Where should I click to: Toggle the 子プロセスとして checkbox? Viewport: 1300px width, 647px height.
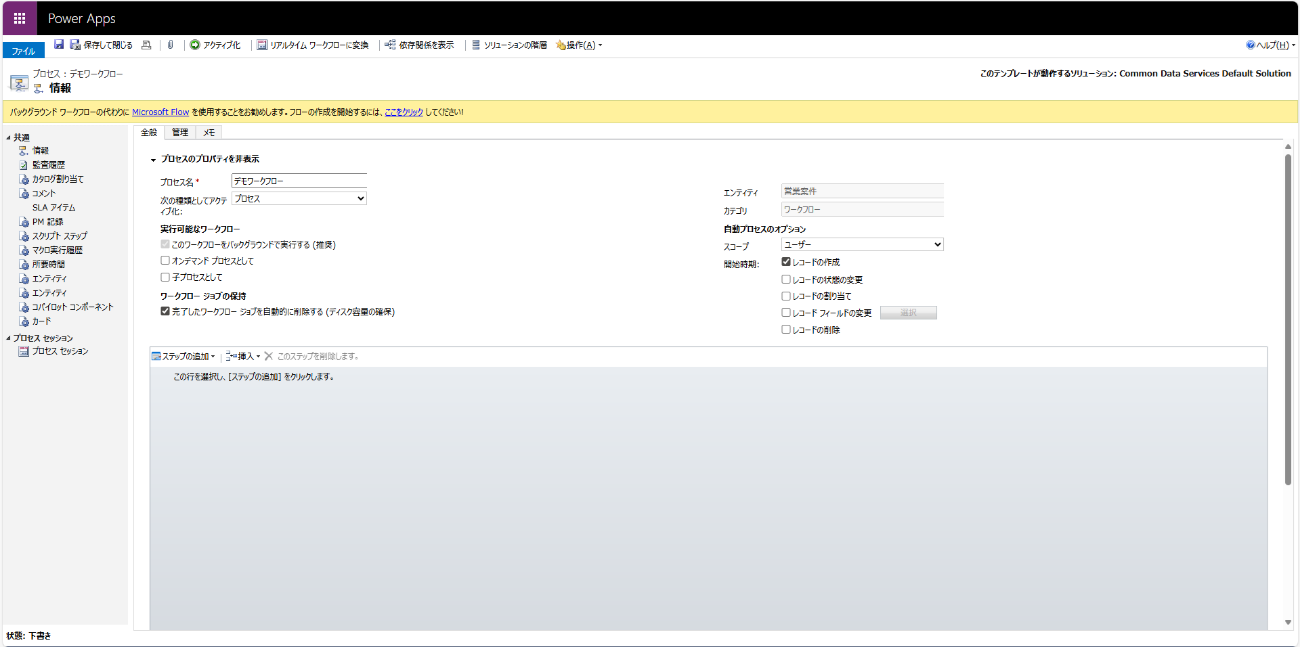166,277
